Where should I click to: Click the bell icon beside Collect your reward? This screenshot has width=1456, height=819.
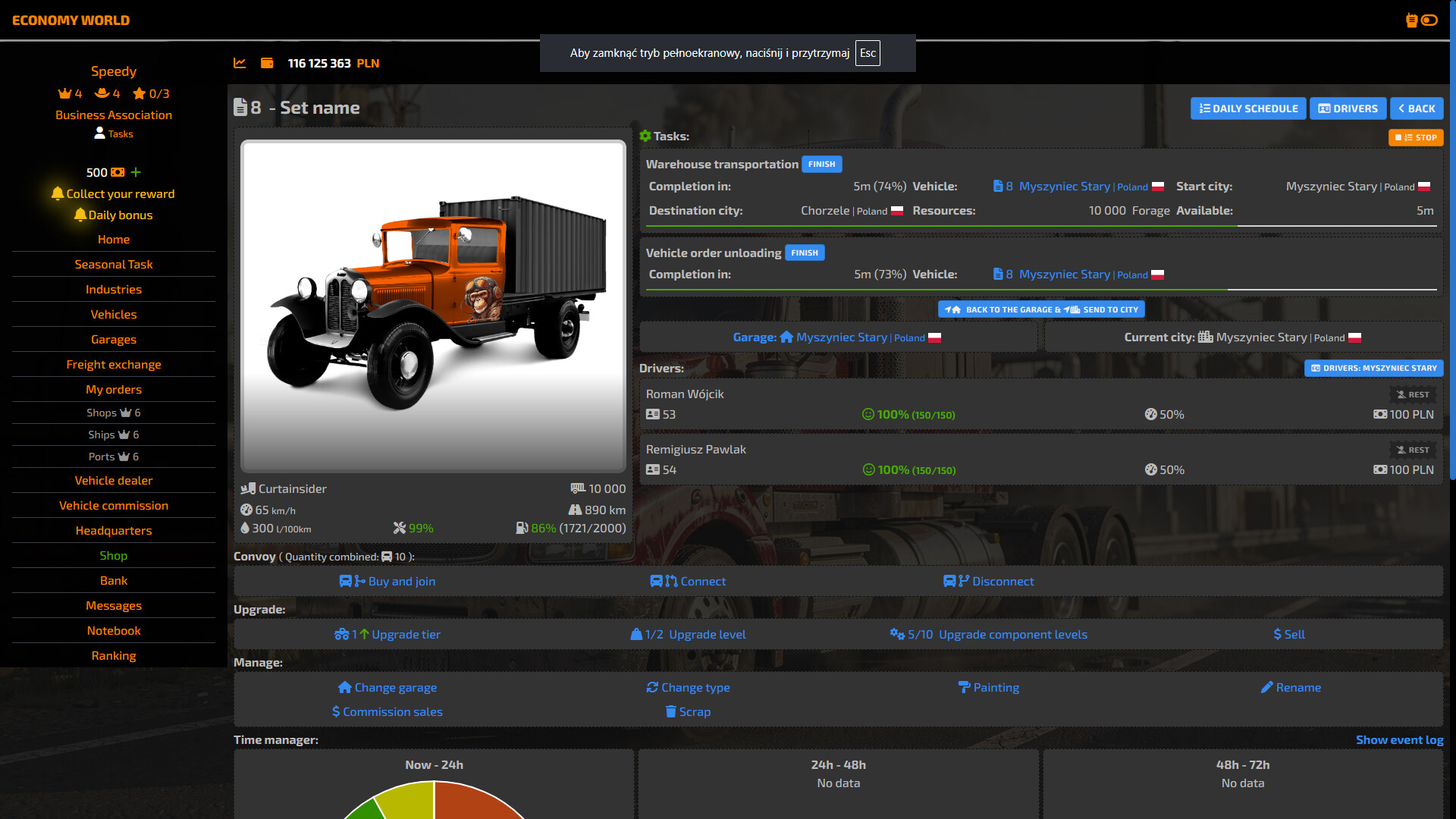[x=58, y=193]
